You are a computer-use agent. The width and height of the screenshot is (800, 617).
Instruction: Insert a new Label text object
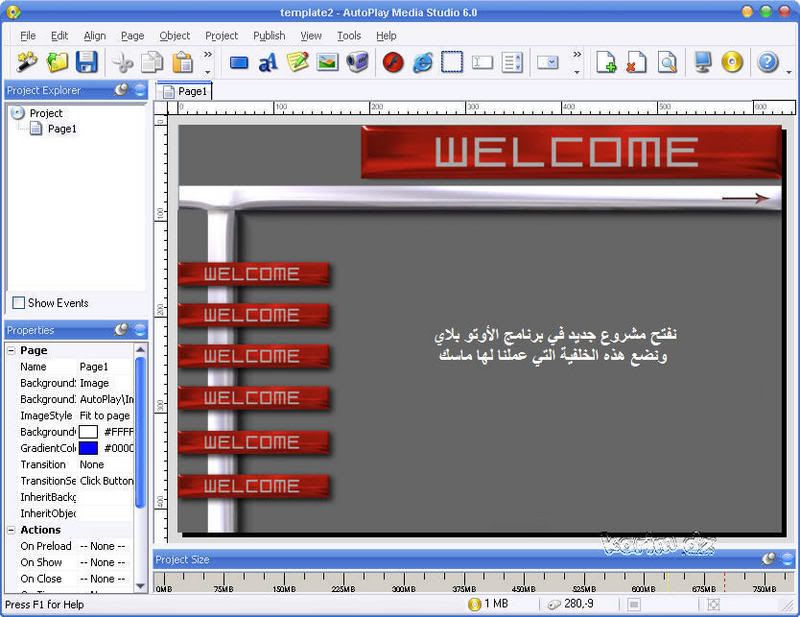268,63
